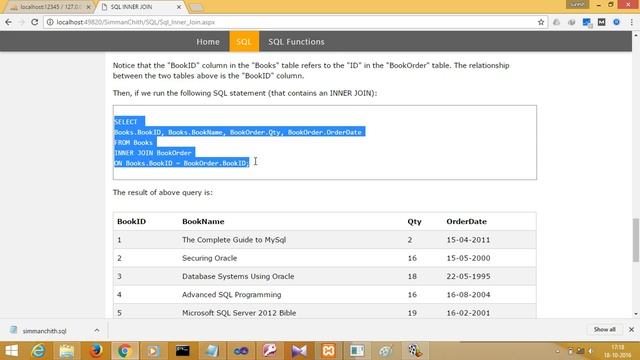The image size is (640, 360).
Task: Click the date 15-04-2011
Action: pyautogui.click(x=468, y=240)
